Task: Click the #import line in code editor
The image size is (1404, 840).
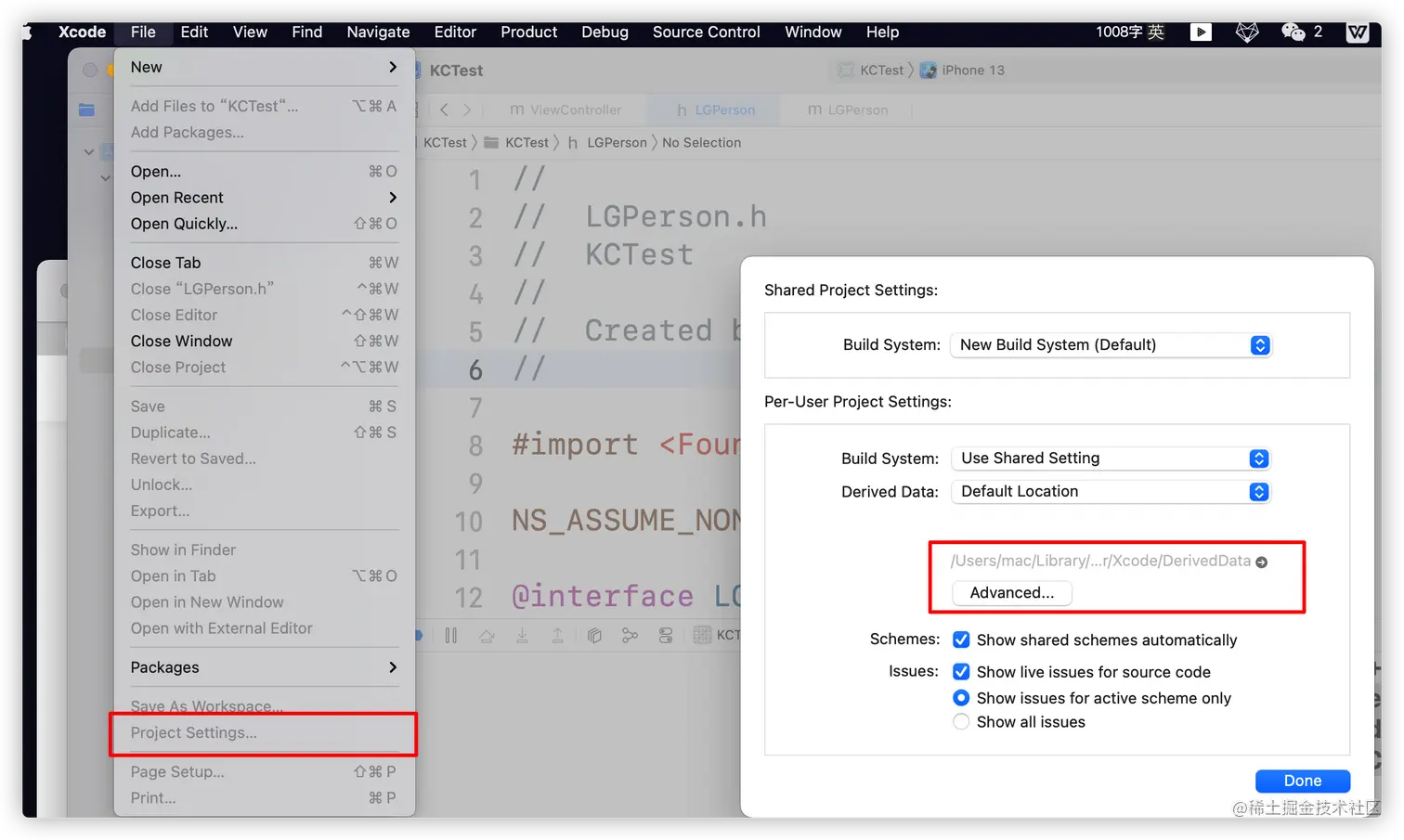Action: click(x=625, y=445)
